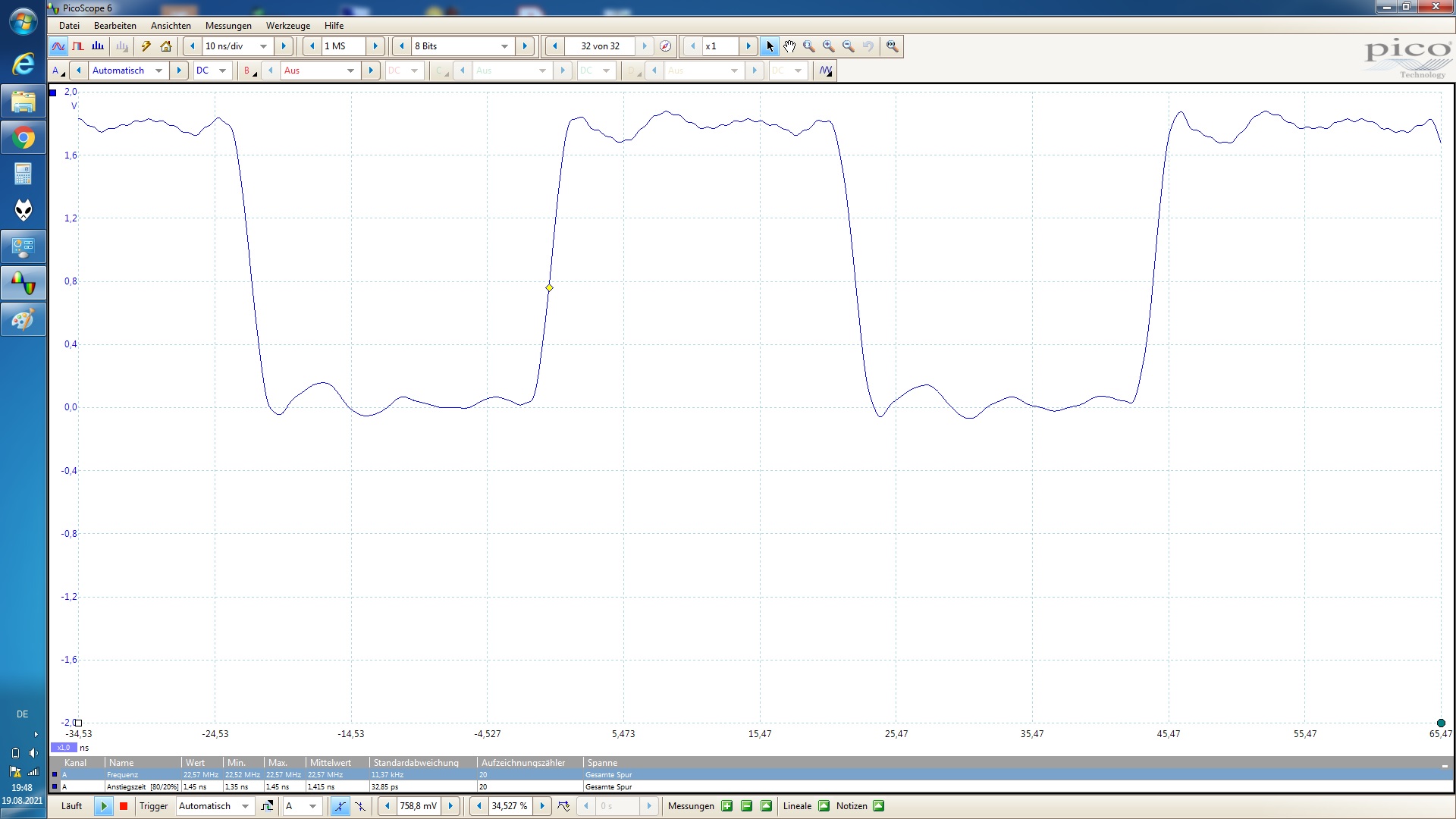This screenshot has width=1456, height=819.
Task: Select the Anstiegszeit measurement row
Action: click(x=751, y=787)
